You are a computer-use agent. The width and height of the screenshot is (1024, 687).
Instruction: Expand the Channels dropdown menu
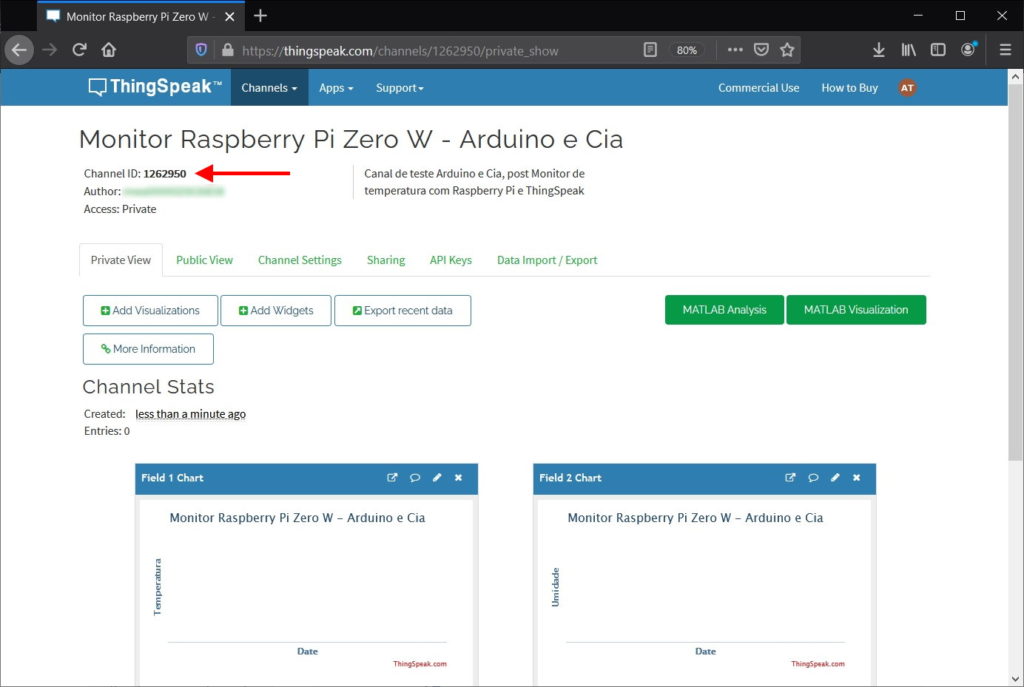[x=269, y=88]
